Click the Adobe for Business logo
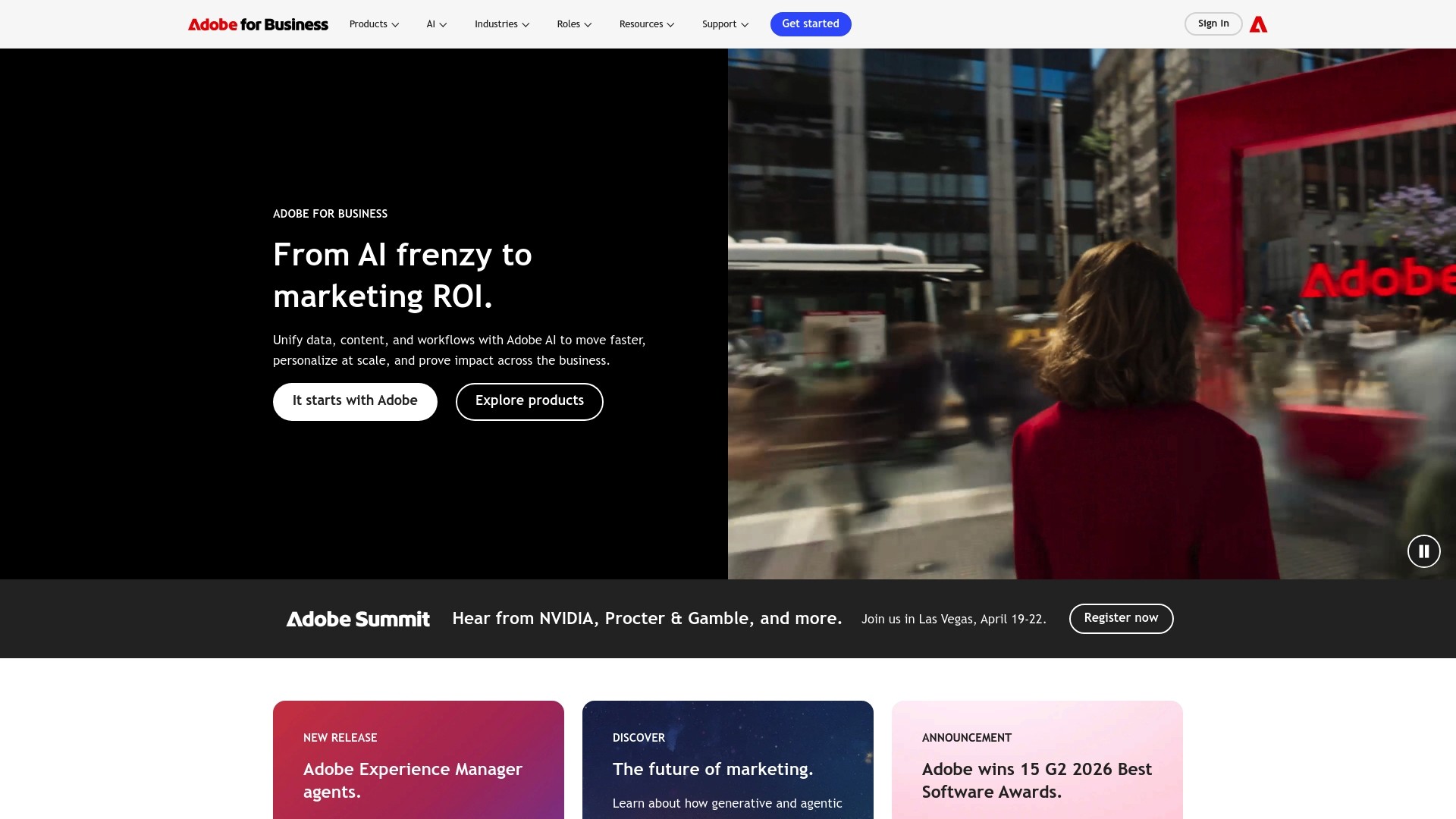1456x819 pixels. pyautogui.click(x=258, y=24)
